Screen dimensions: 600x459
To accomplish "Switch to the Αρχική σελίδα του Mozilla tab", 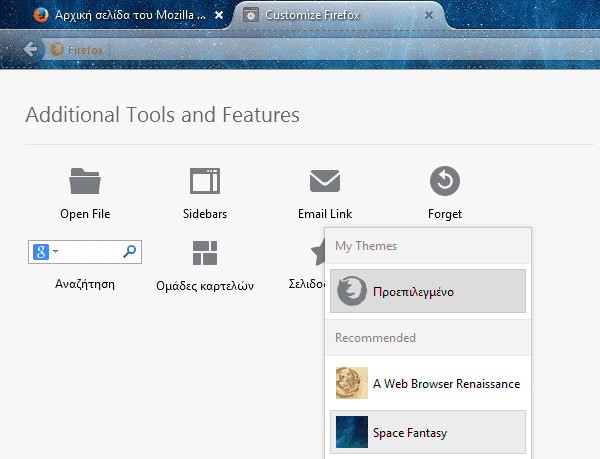I will [128, 15].
